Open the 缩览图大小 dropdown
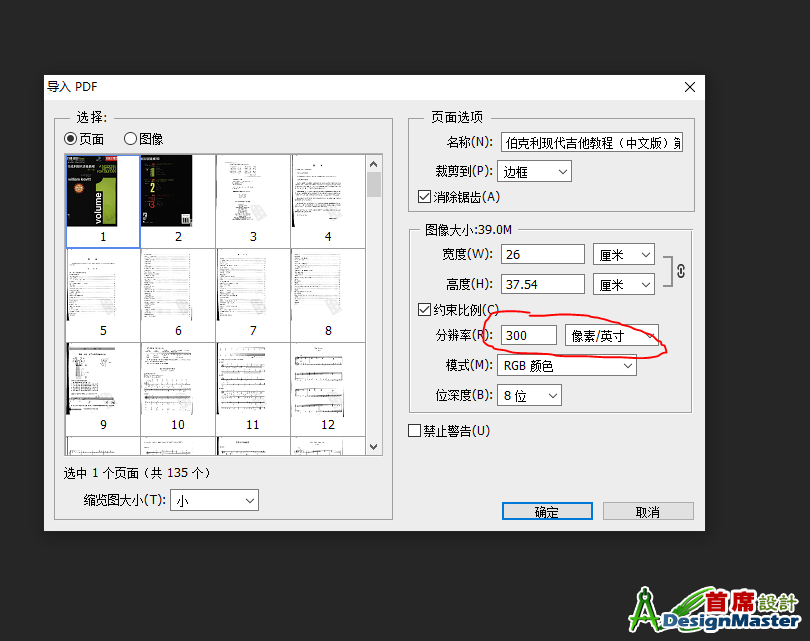The image size is (810, 641). (214, 501)
